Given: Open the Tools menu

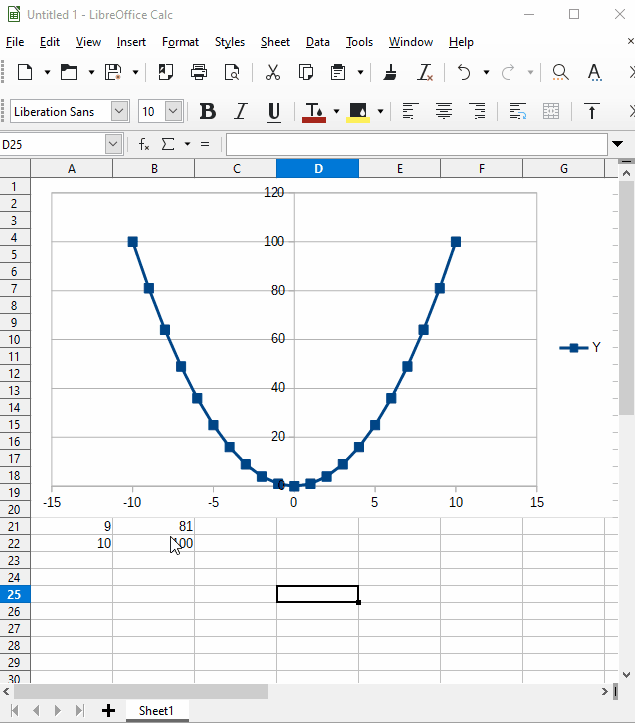Looking at the screenshot, I should [359, 42].
